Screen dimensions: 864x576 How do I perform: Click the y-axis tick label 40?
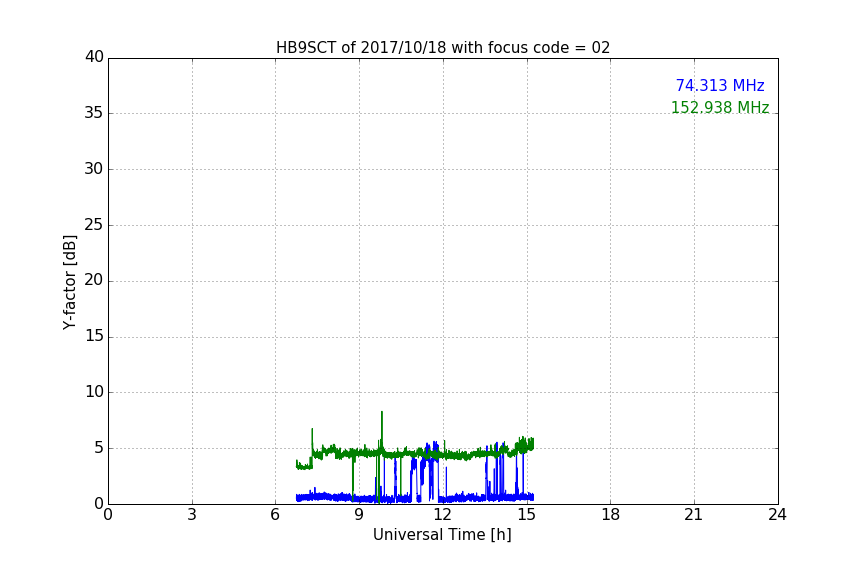(94, 57)
